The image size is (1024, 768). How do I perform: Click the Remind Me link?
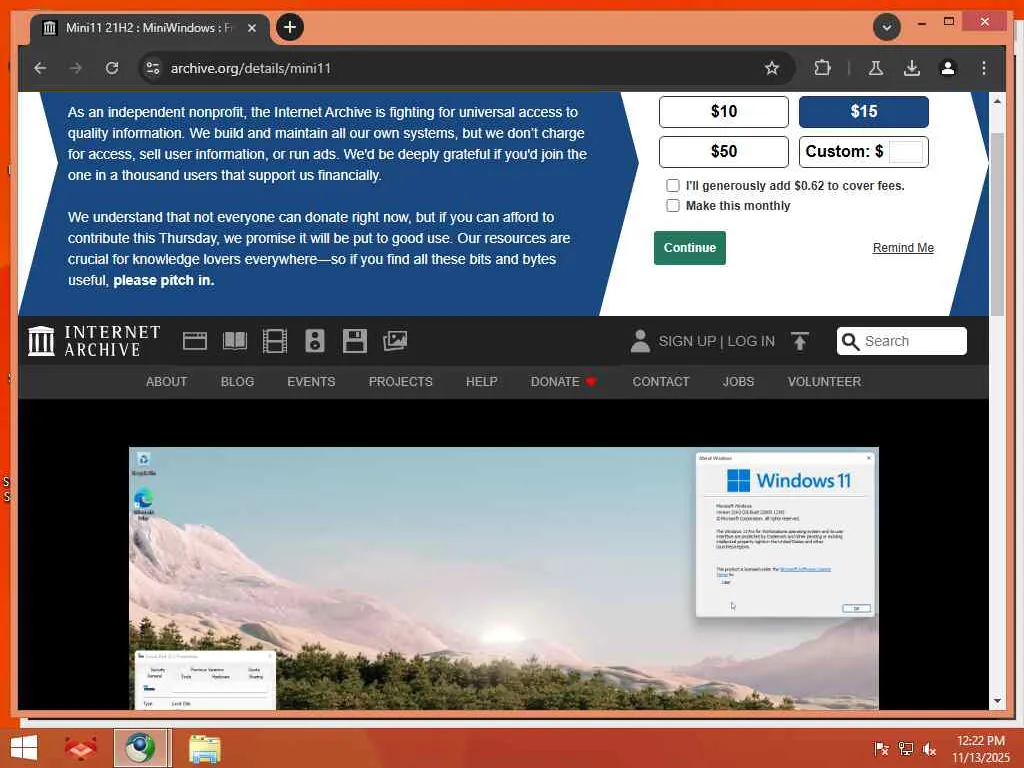pos(903,248)
